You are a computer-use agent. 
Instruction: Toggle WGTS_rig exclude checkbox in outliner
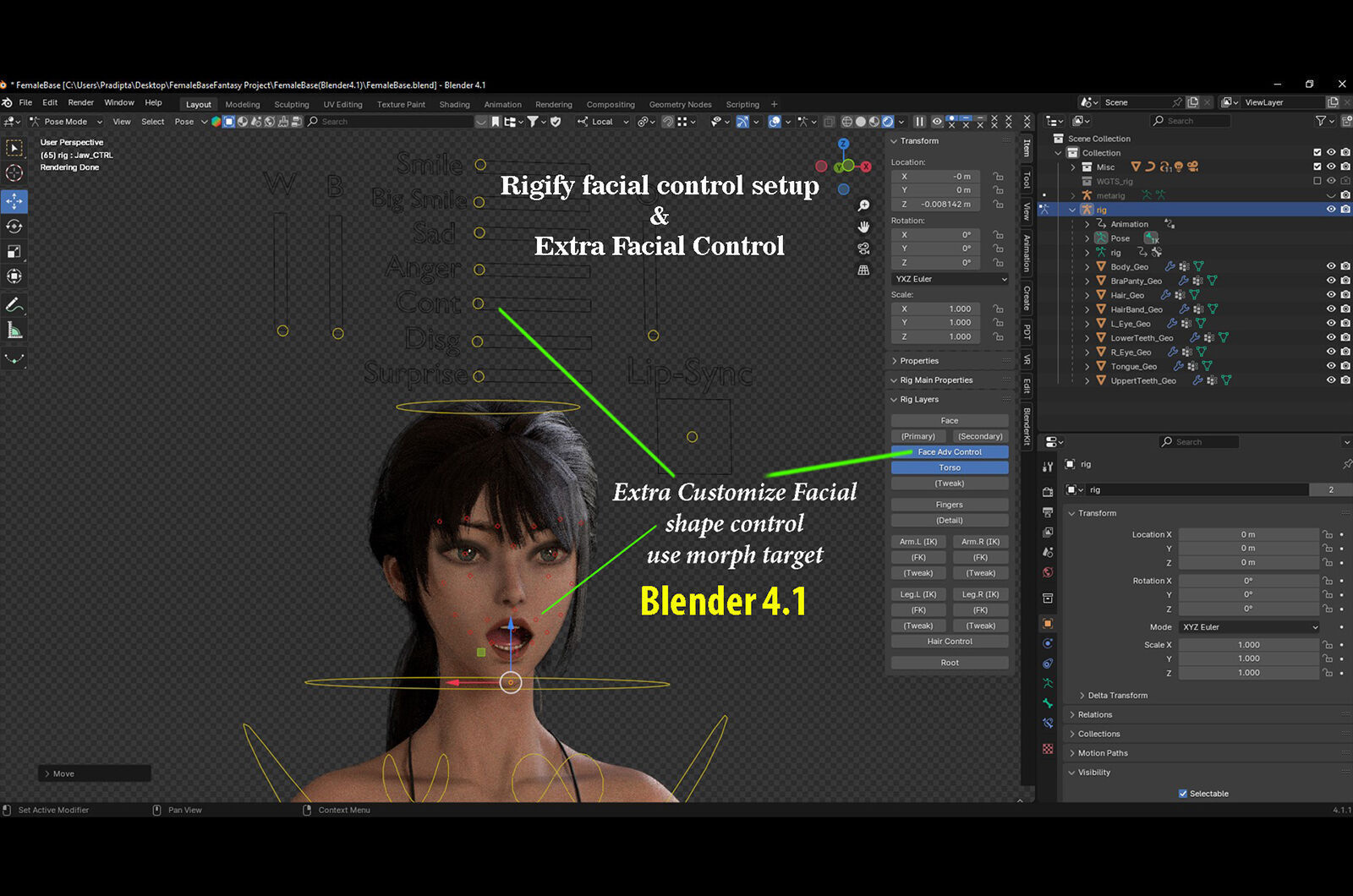[x=1317, y=181]
